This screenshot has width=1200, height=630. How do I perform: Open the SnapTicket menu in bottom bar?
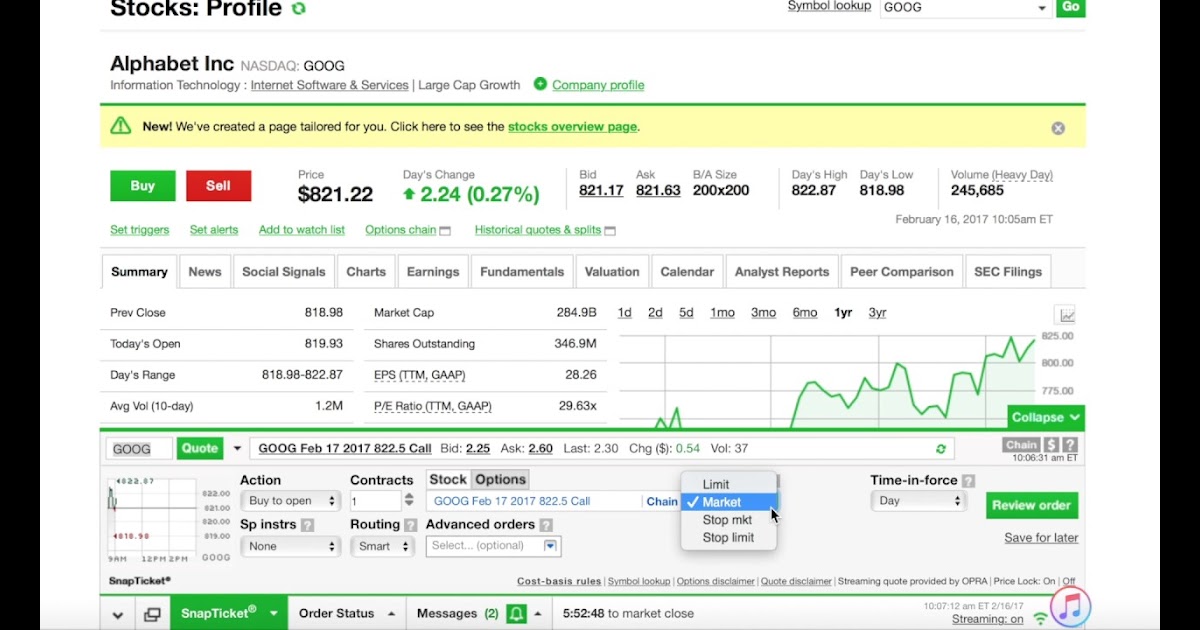tap(228, 614)
